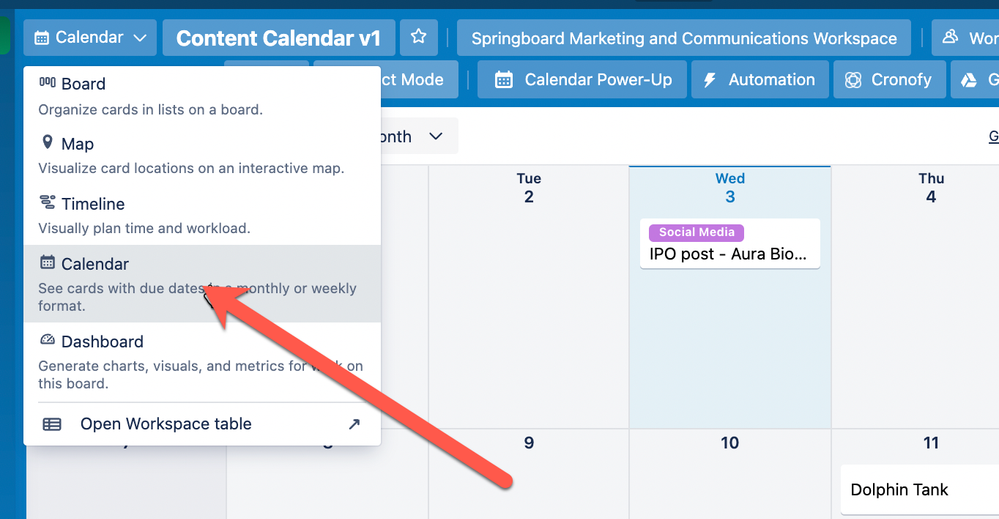999x519 pixels.
Task: Open Springboard Marketing and Communications Workspace
Action: (684, 38)
